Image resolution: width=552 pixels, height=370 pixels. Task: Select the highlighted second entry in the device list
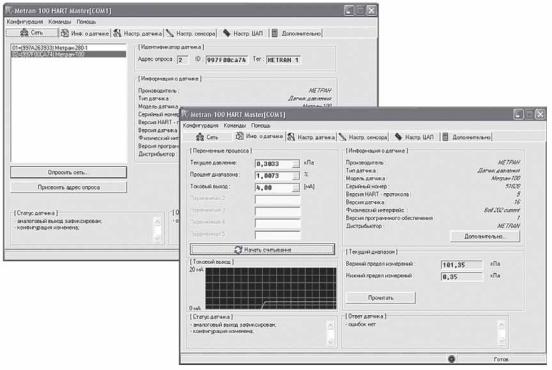tap(69, 54)
